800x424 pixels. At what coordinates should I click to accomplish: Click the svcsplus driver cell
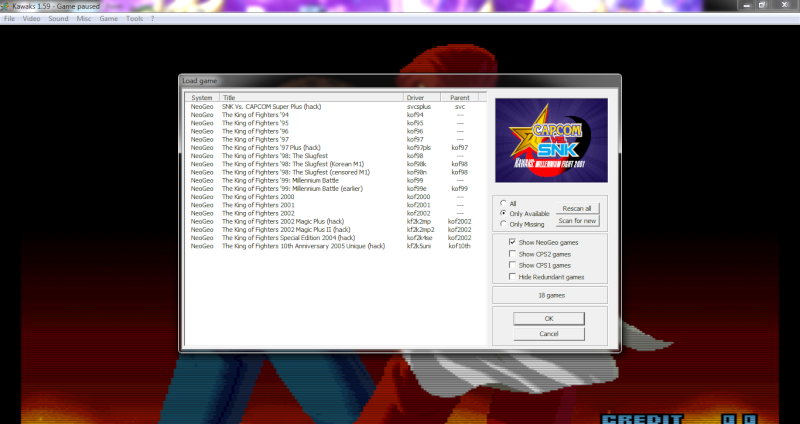(418, 107)
